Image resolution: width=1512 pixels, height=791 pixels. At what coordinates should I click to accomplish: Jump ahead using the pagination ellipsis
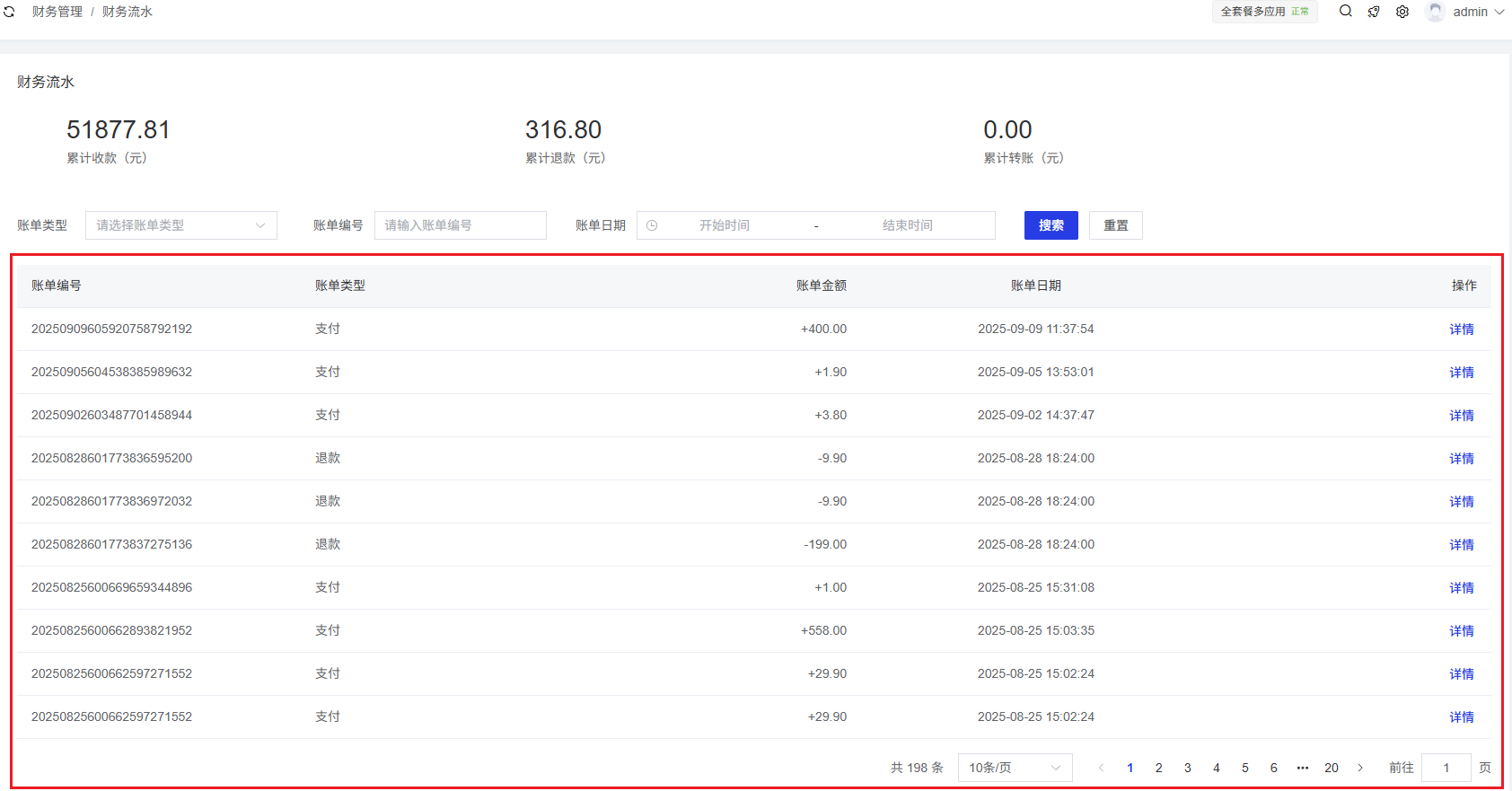[x=1303, y=768]
